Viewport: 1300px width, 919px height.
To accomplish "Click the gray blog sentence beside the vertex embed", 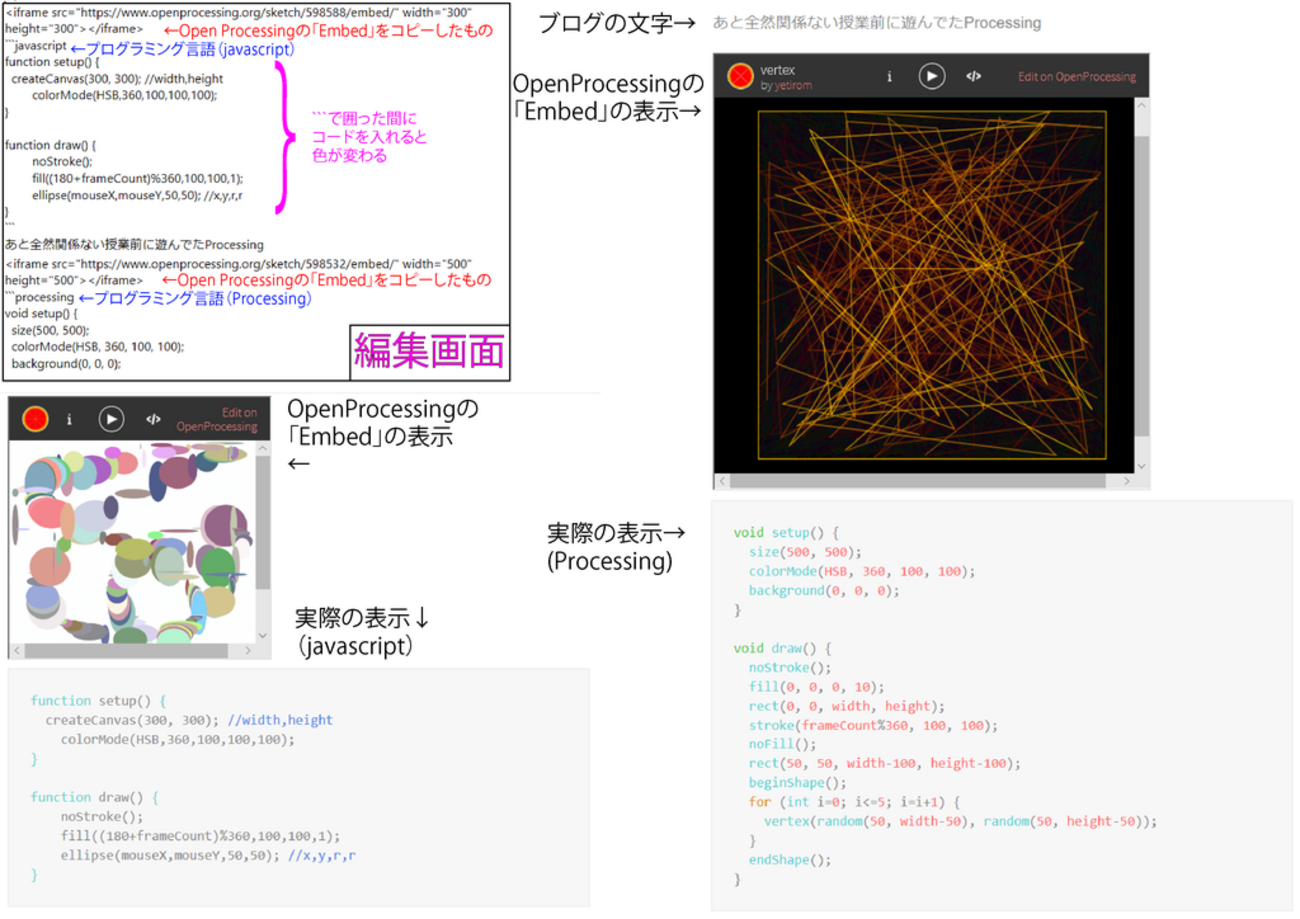I will pyautogui.click(x=877, y=22).
